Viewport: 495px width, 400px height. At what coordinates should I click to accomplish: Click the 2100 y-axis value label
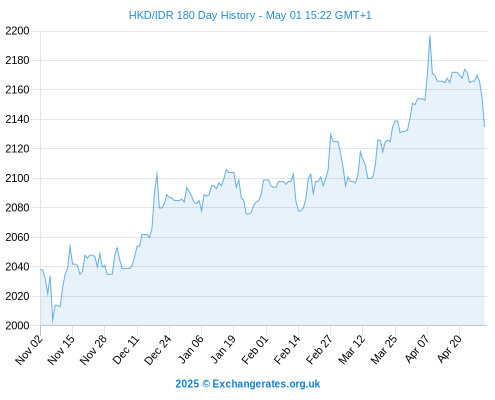tap(17, 178)
